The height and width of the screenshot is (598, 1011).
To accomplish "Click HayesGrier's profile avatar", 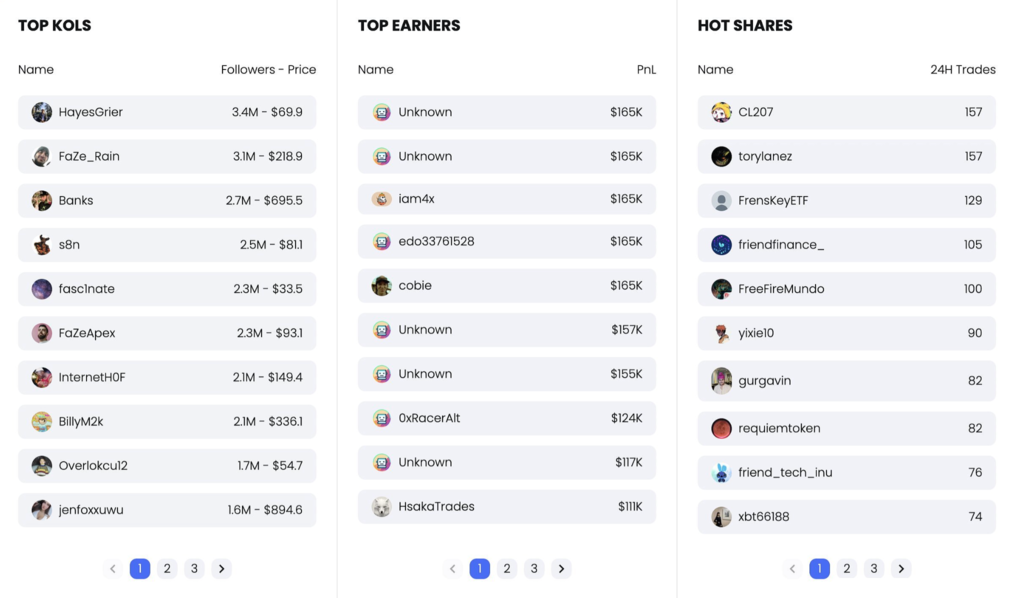I will (42, 112).
